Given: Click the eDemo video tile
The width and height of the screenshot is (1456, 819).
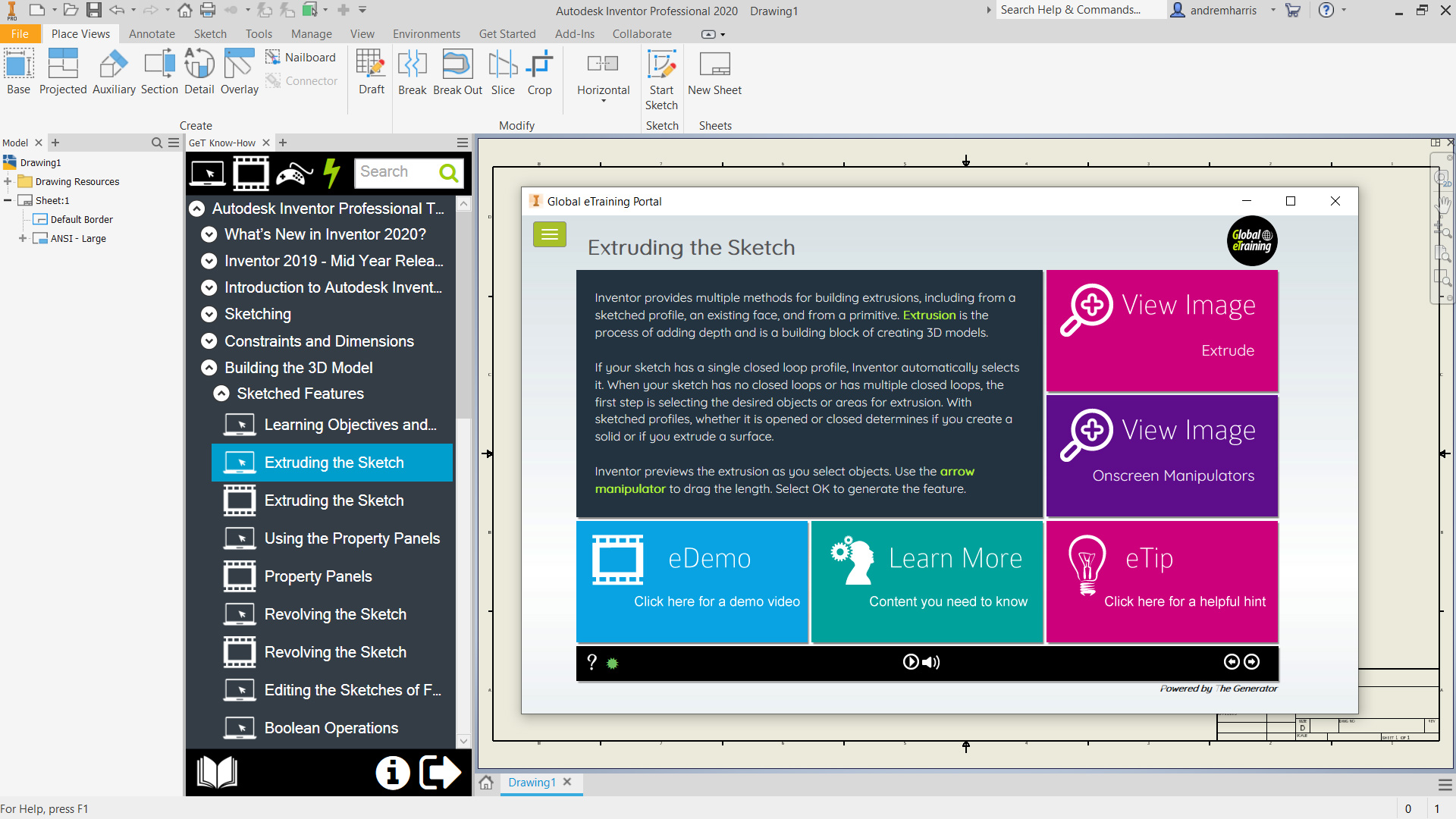Looking at the screenshot, I should coord(692,582).
